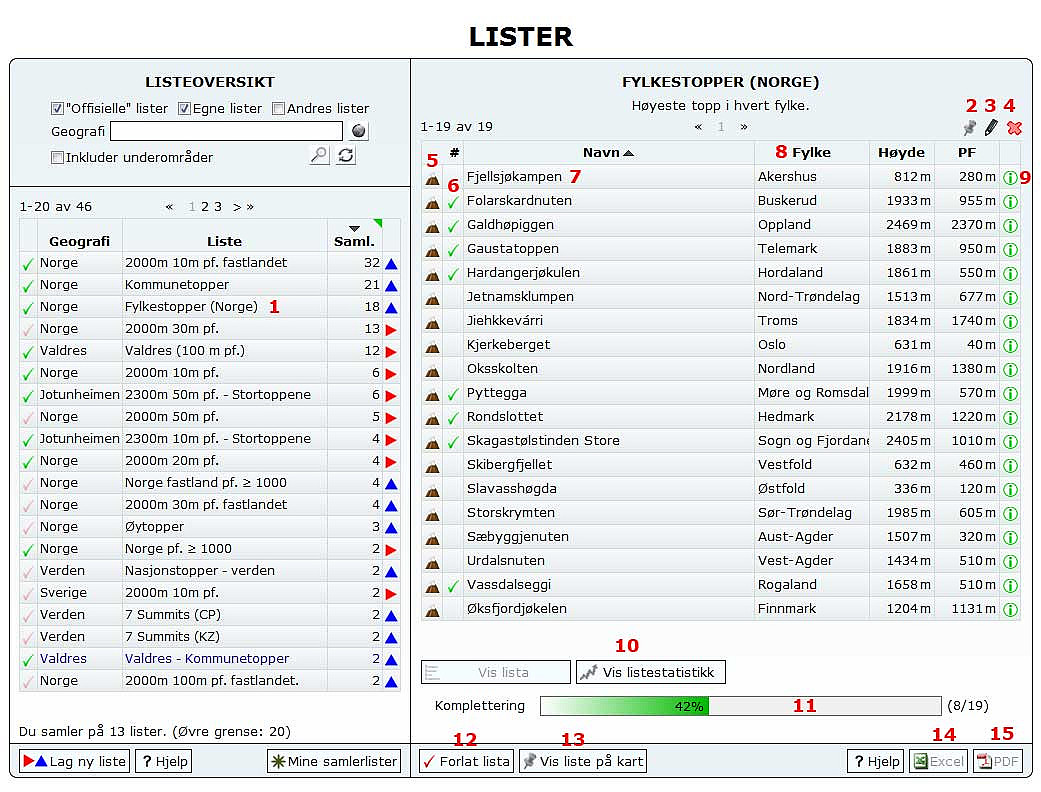The image size is (1041, 792).
Task: Click the red X delete list icon
Action: [1014, 128]
